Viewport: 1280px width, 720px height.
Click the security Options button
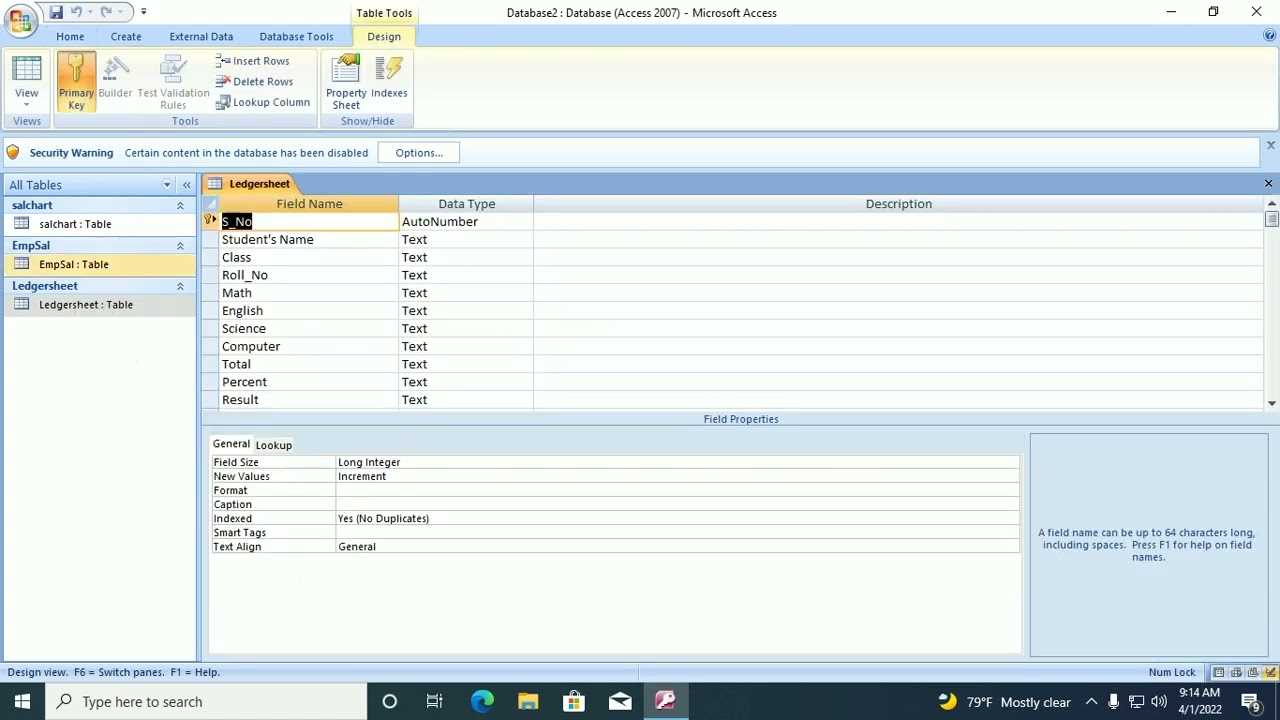[x=419, y=153]
